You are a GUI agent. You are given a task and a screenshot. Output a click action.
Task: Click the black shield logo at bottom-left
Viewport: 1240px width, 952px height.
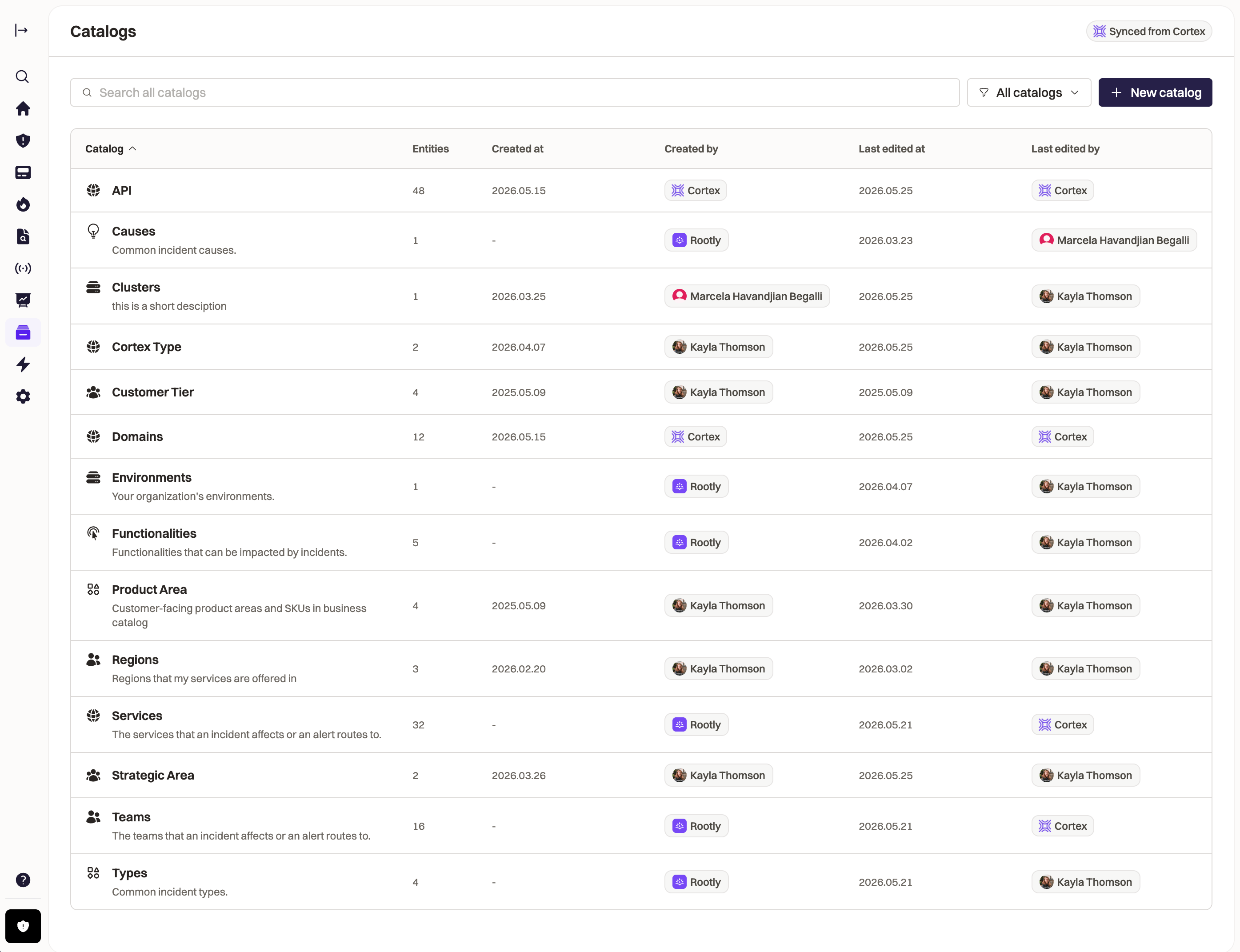point(23,926)
